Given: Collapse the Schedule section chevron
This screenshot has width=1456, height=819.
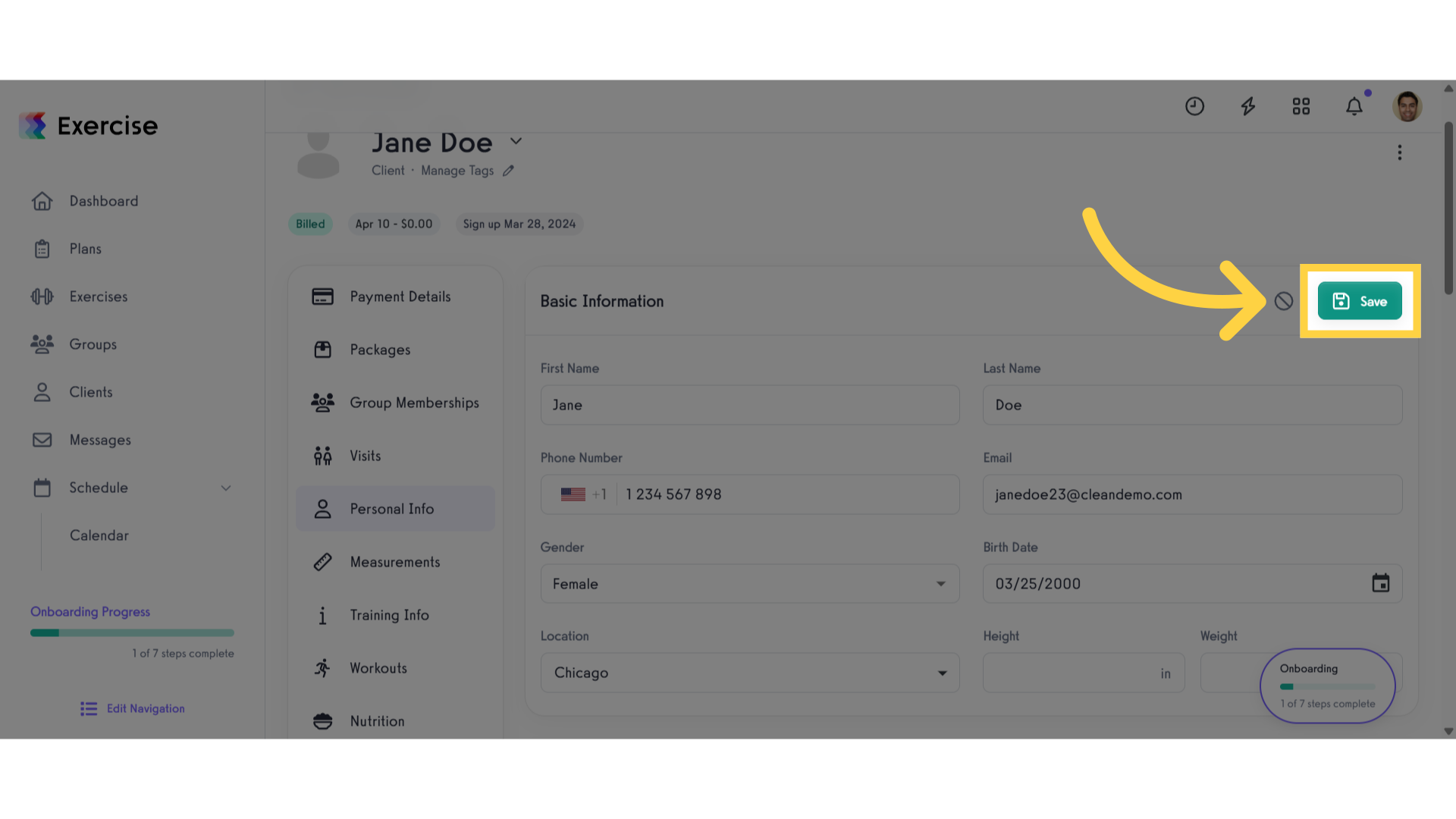Looking at the screenshot, I should (225, 488).
